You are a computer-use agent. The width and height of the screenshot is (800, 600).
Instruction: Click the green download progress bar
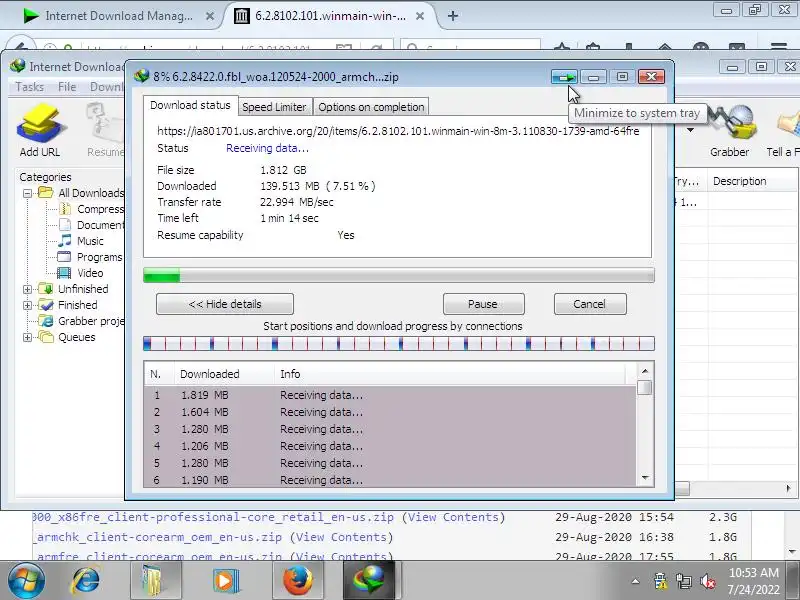point(398,275)
